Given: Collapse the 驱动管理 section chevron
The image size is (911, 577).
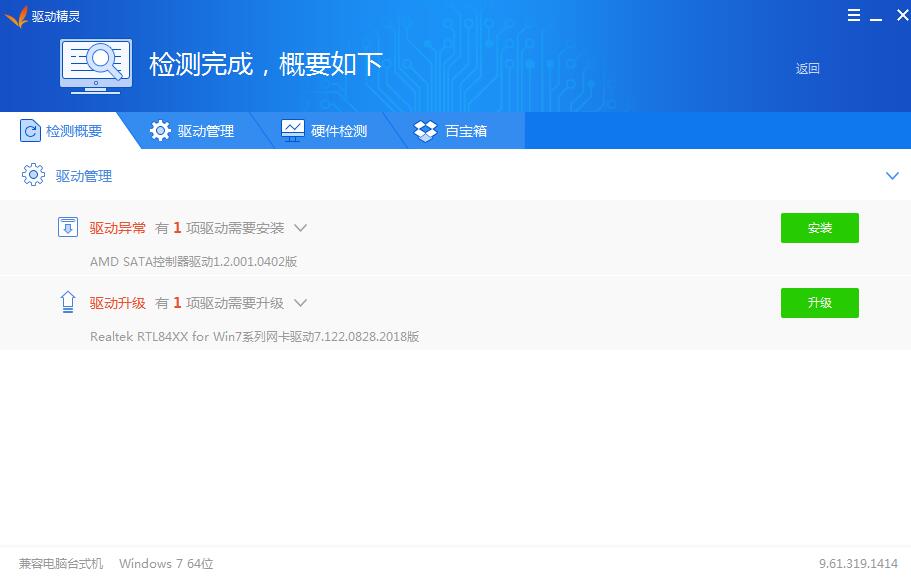Looking at the screenshot, I should 892,175.
